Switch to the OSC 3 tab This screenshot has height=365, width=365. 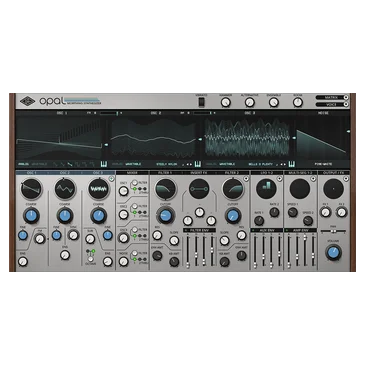point(98,173)
